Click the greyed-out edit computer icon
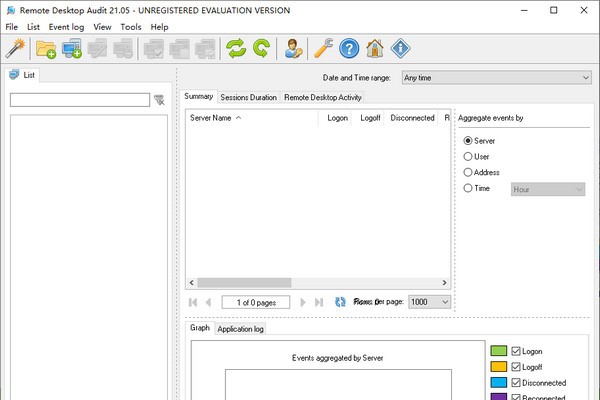The height and width of the screenshot is (400, 600). click(97, 49)
